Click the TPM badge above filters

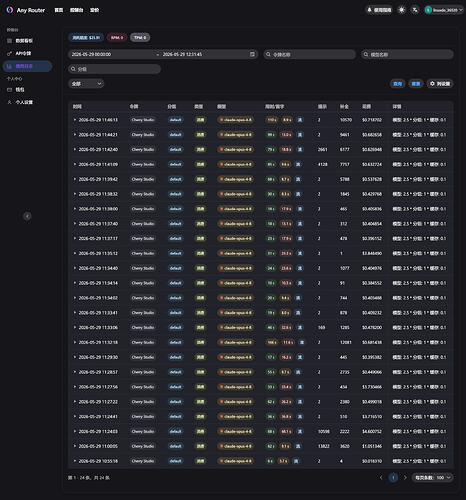(140, 38)
